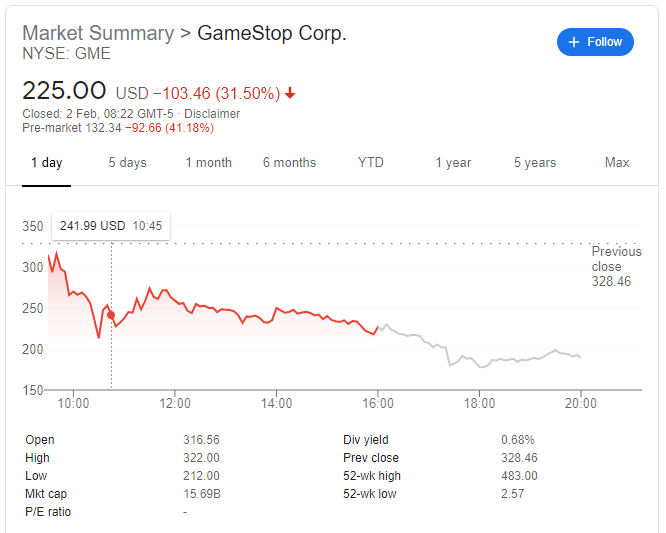The height and width of the screenshot is (533, 666).
Task: Click the red data point marker on chart
Action: point(111,315)
